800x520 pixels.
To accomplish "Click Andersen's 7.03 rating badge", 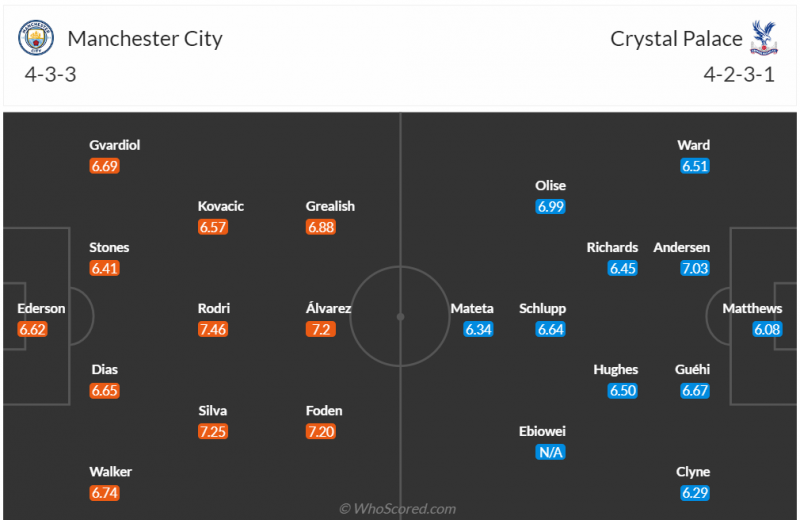I will click(694, 268).
